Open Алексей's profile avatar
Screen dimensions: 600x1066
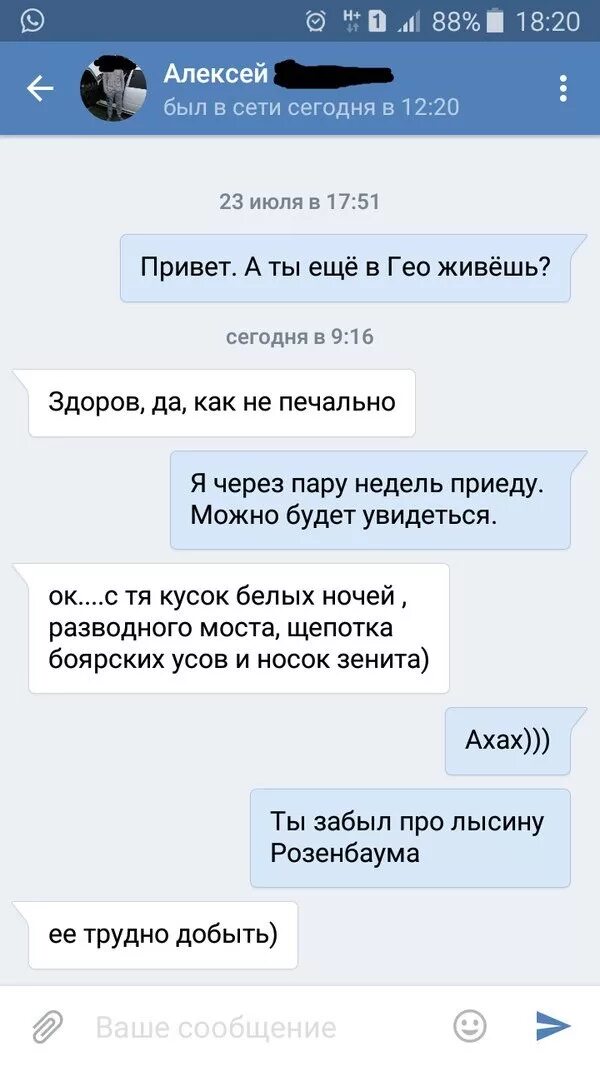coord(113,89)
